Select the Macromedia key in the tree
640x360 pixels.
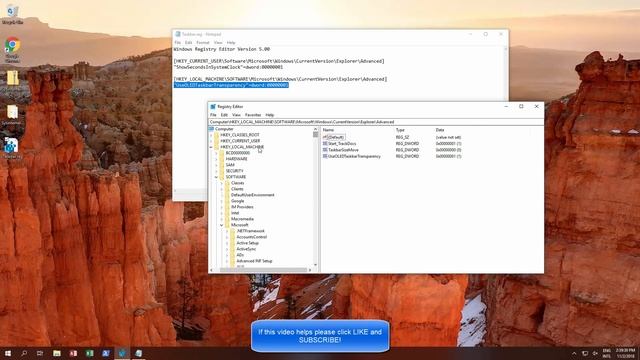(242, 219)
